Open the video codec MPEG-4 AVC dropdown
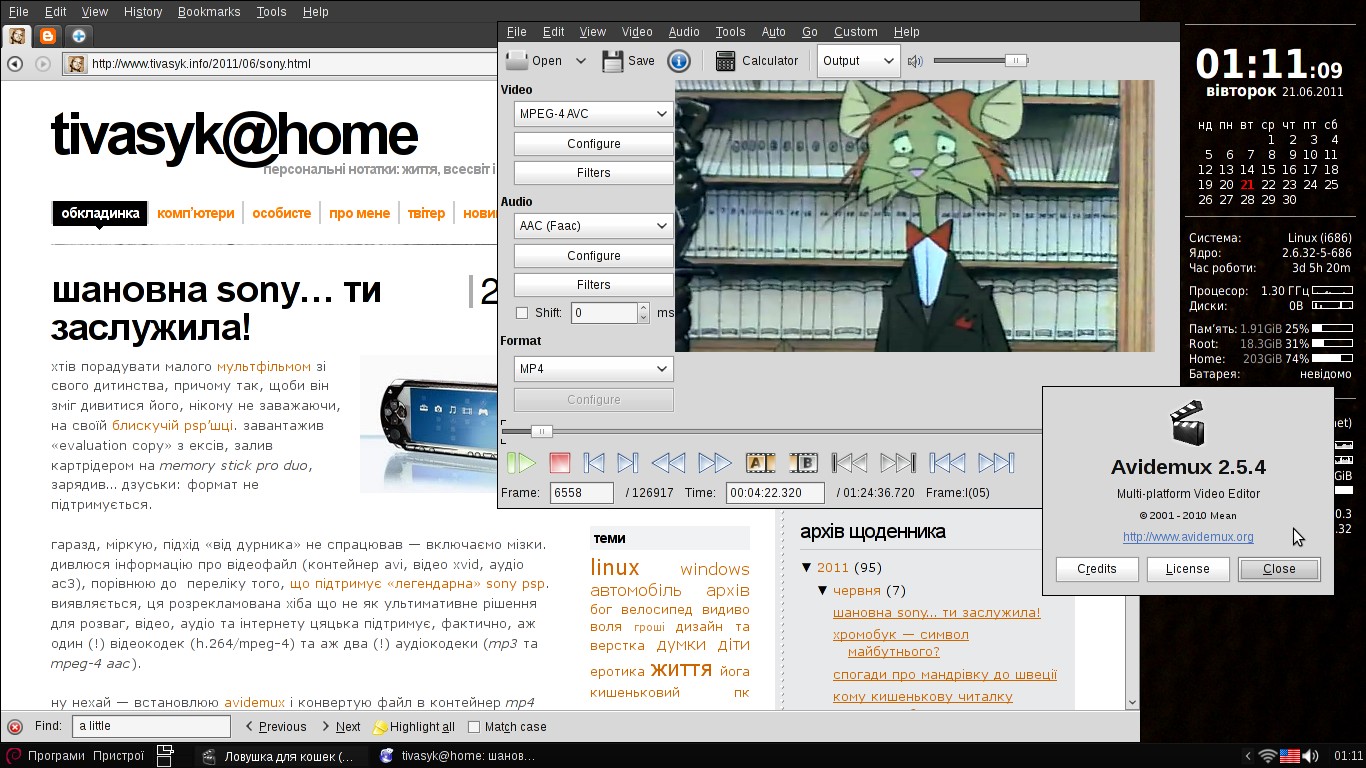Image resolution: width=1366 pixels, height=768 pixels. click(593, 114)
